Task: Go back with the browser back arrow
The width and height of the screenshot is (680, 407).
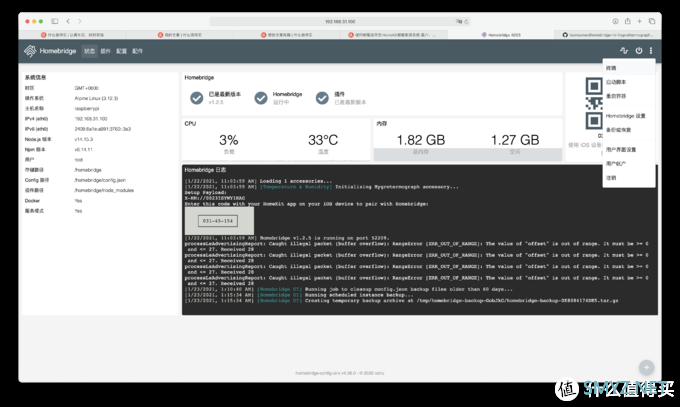Action: coord(68,21)
